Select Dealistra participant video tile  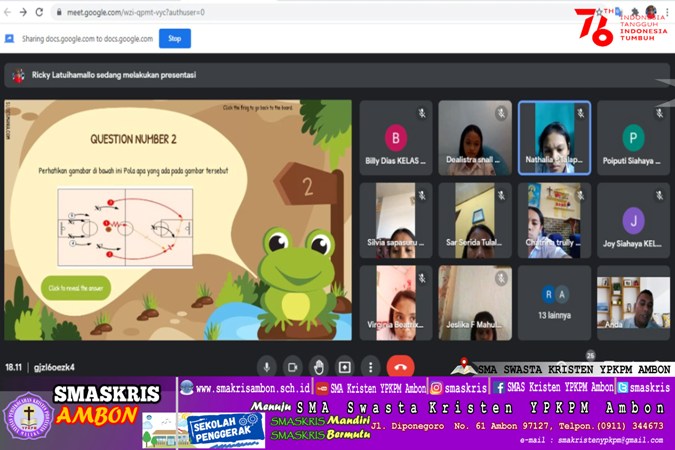(x=475, y=138)
